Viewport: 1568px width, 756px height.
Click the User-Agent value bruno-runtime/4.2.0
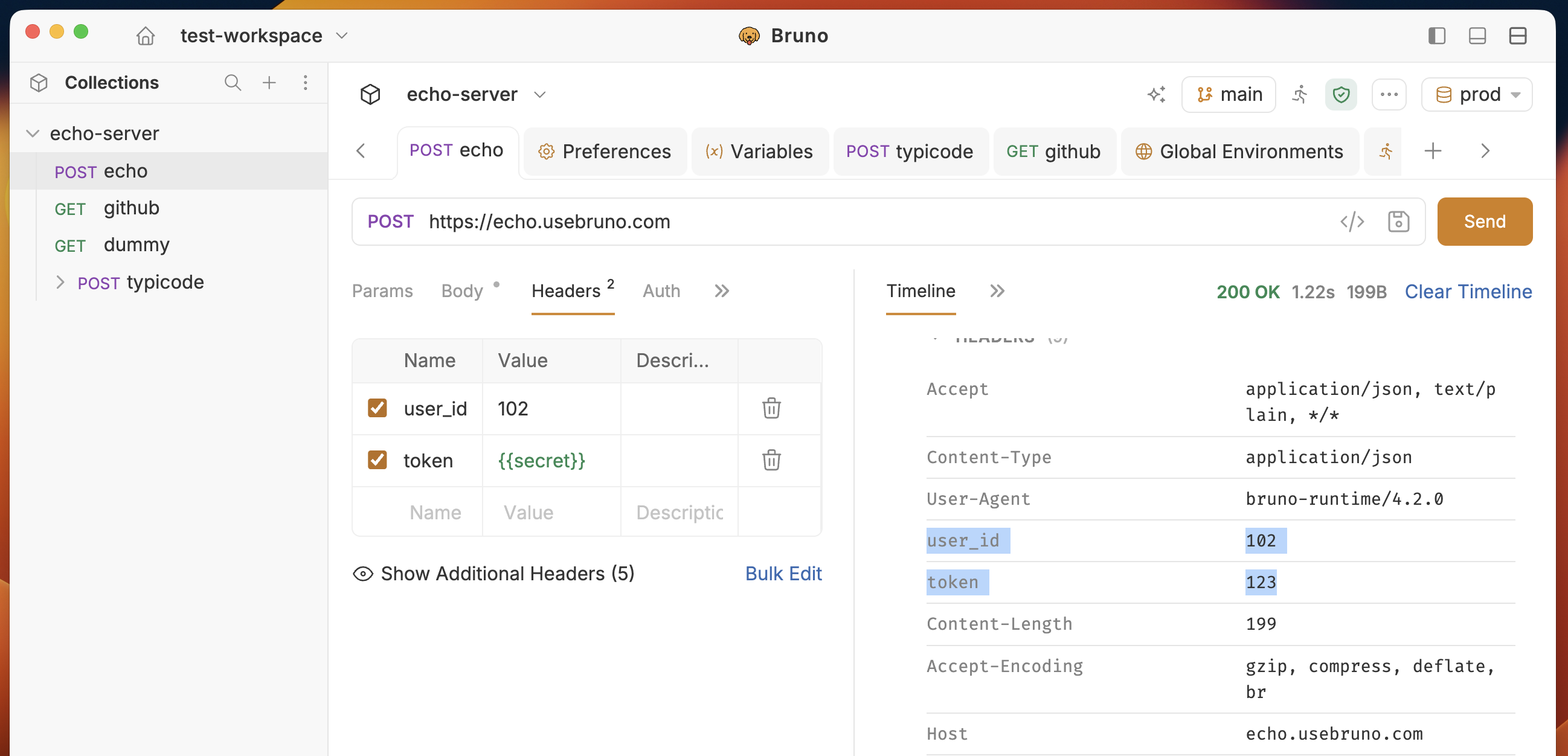click(1344, 499)
